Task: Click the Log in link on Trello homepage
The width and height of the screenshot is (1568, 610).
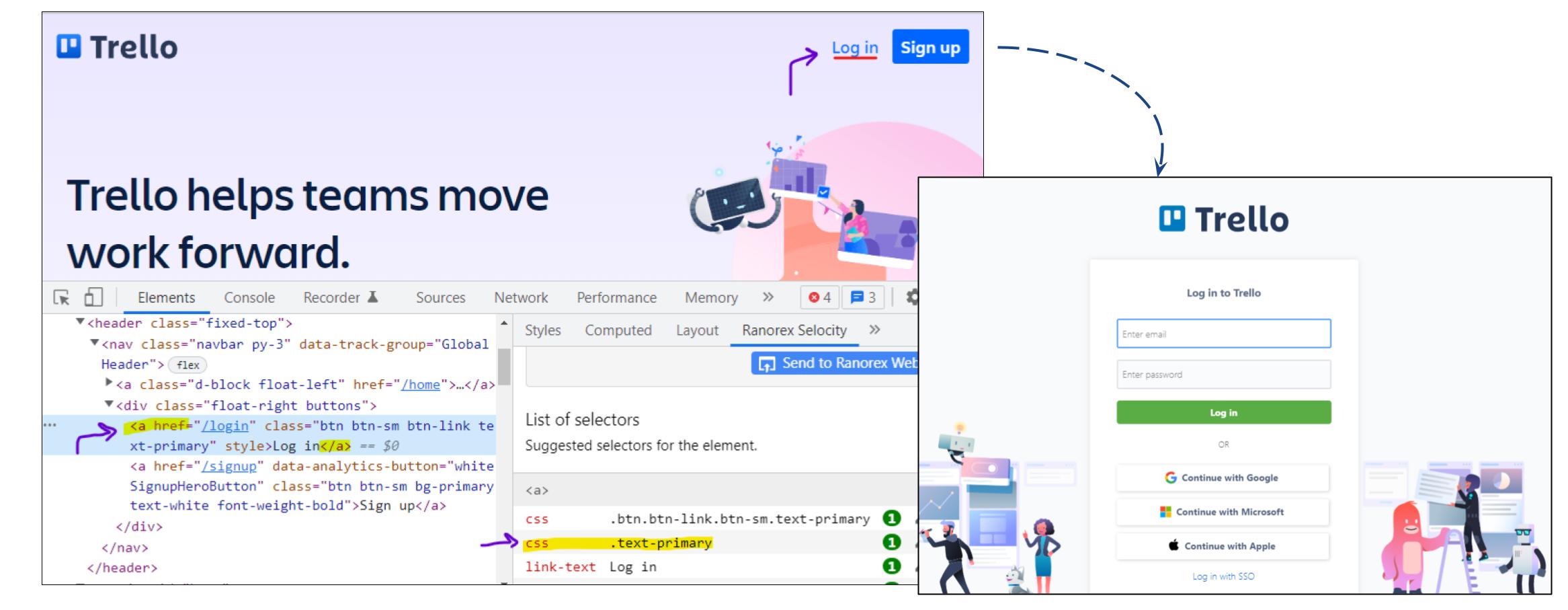Action: click(x=855, y=48)
